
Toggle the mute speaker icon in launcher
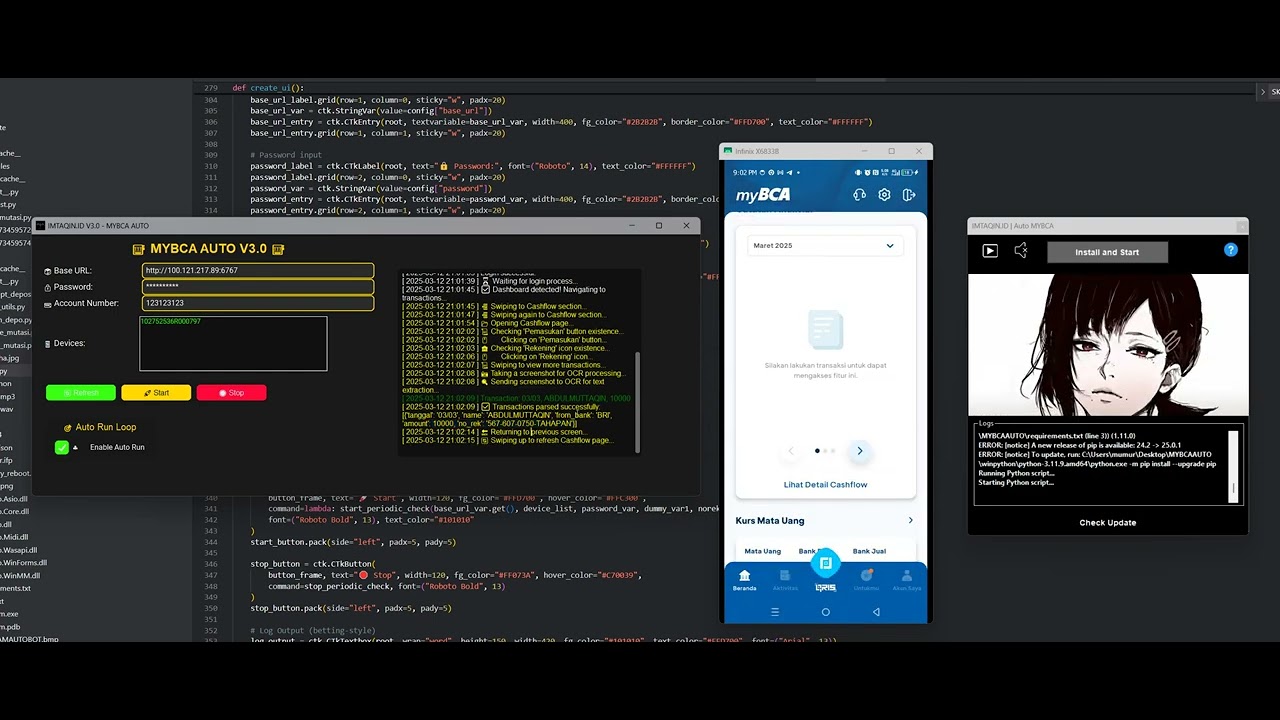coord(1021,251)
